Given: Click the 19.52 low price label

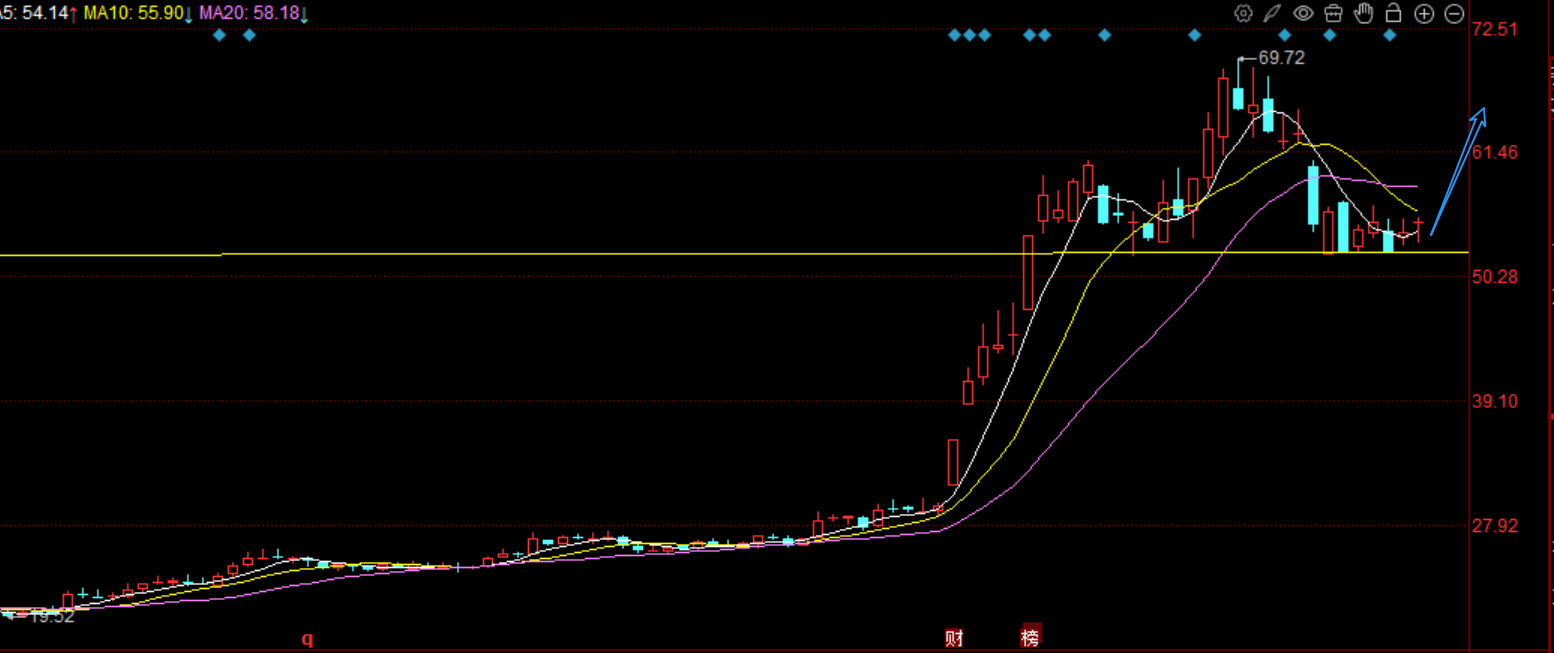Looking at the screenshot, I should pos(52,617).
